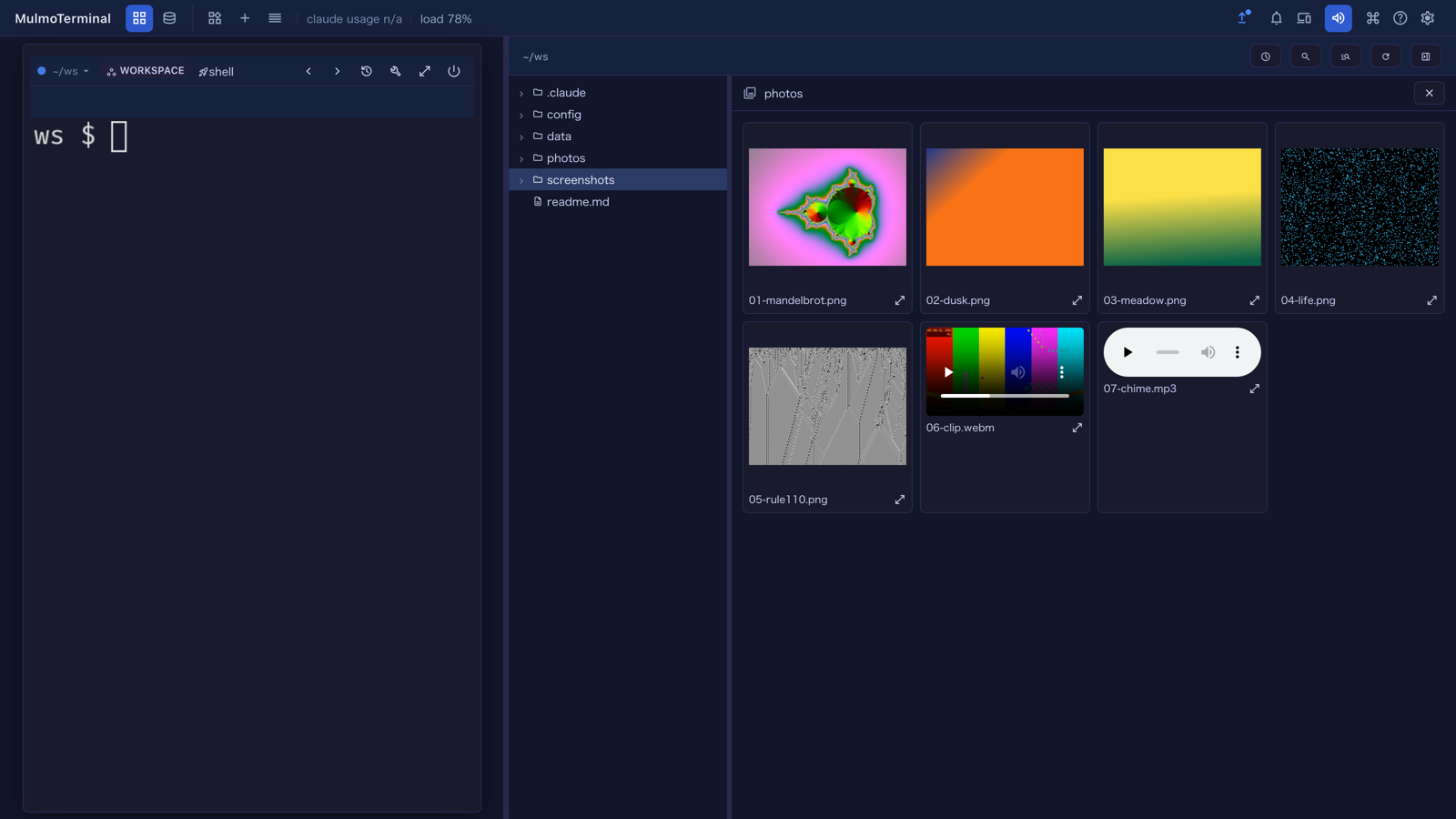
Task: Open the wrench tools icon in terminal header
Action: pos(396,71)
